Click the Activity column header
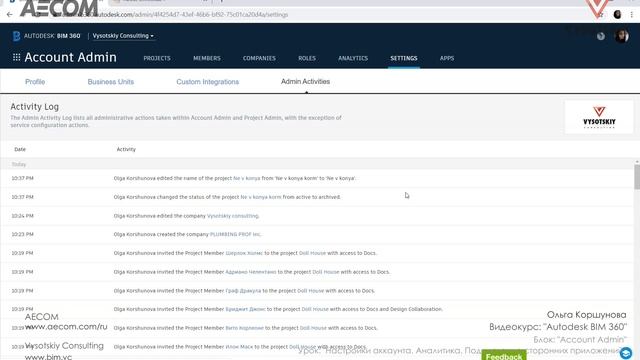The width and height of the screenshot is (640, 360). (x=126, y=149)
